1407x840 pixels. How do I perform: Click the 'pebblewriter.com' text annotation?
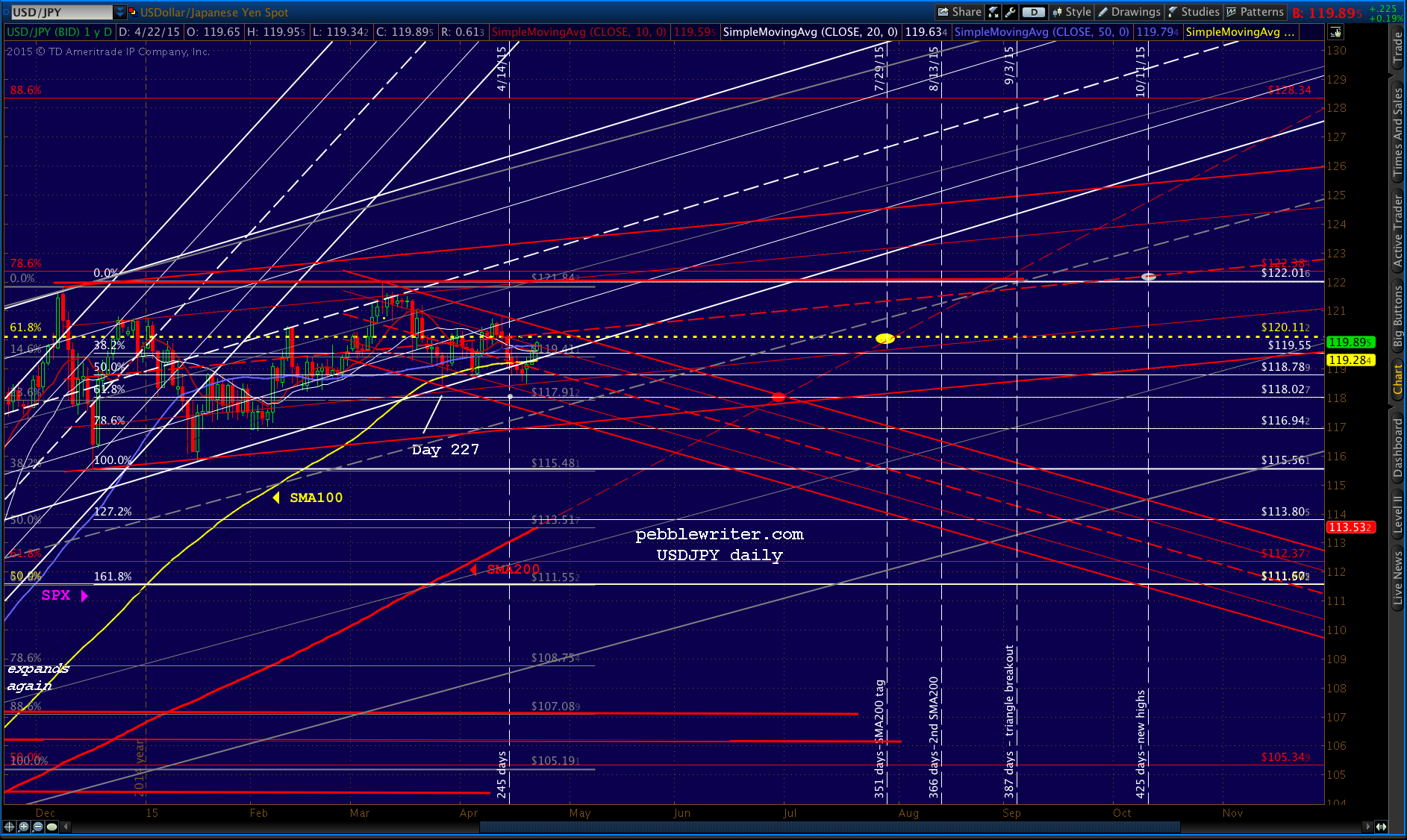(x=720, y=535)
